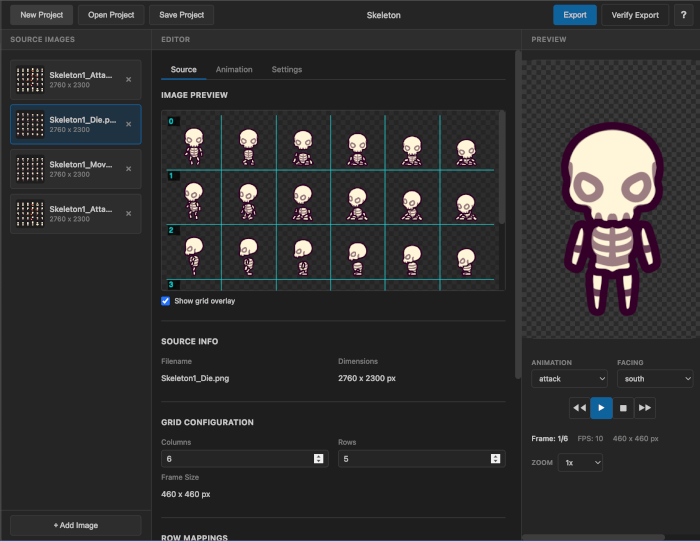700x541 pixels.
Task: Click the filename text Skeleton1_Die.png
Action: 195,378
